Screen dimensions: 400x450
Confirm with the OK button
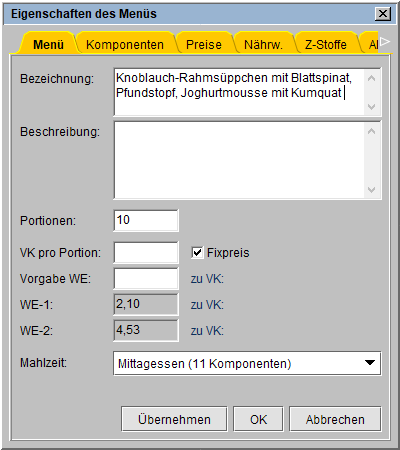[258, 419]
